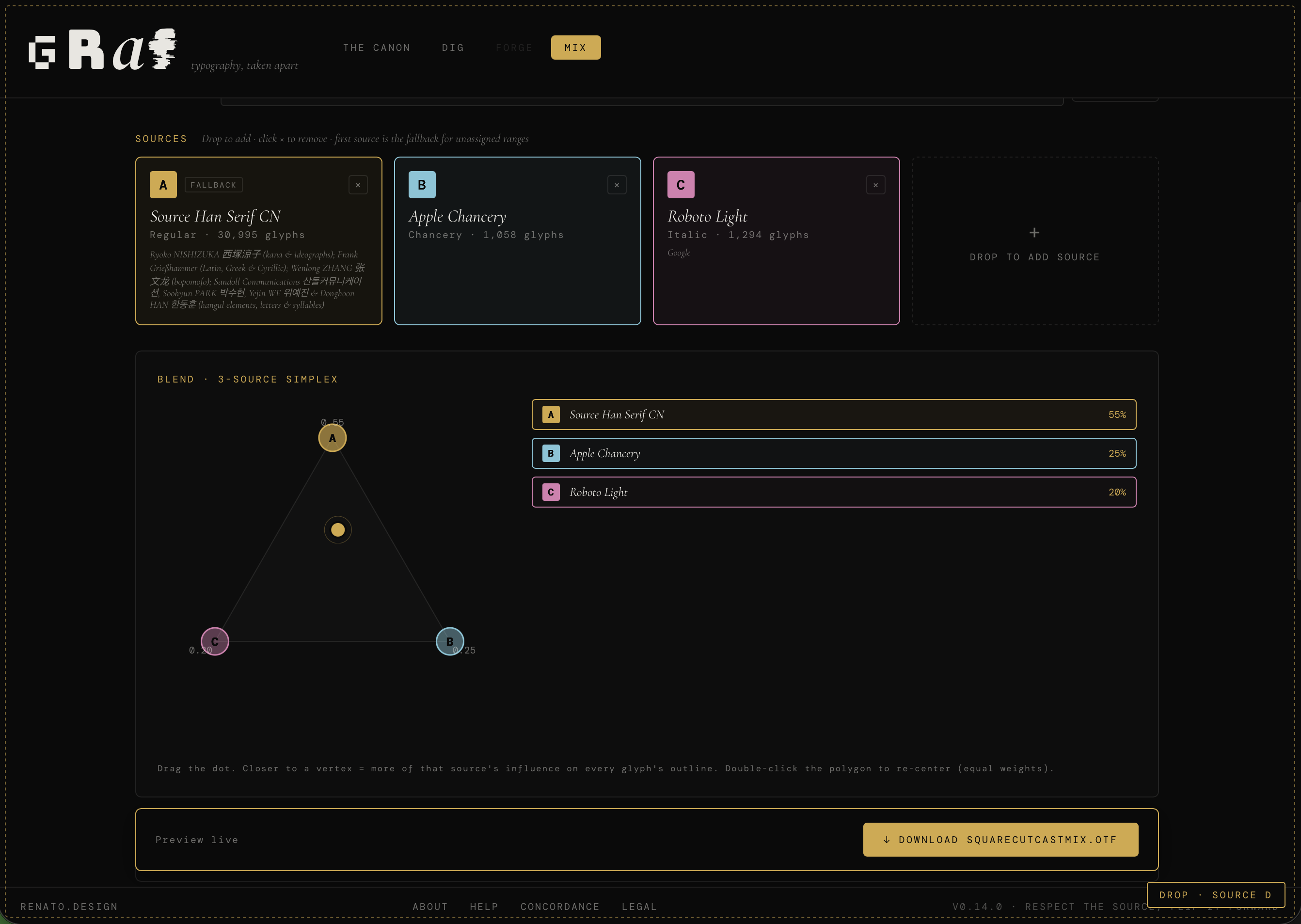This screenshot has height=924, width=1301.
Task: Click the yellow A badge on source card
Action: click(x=163, y=185)
